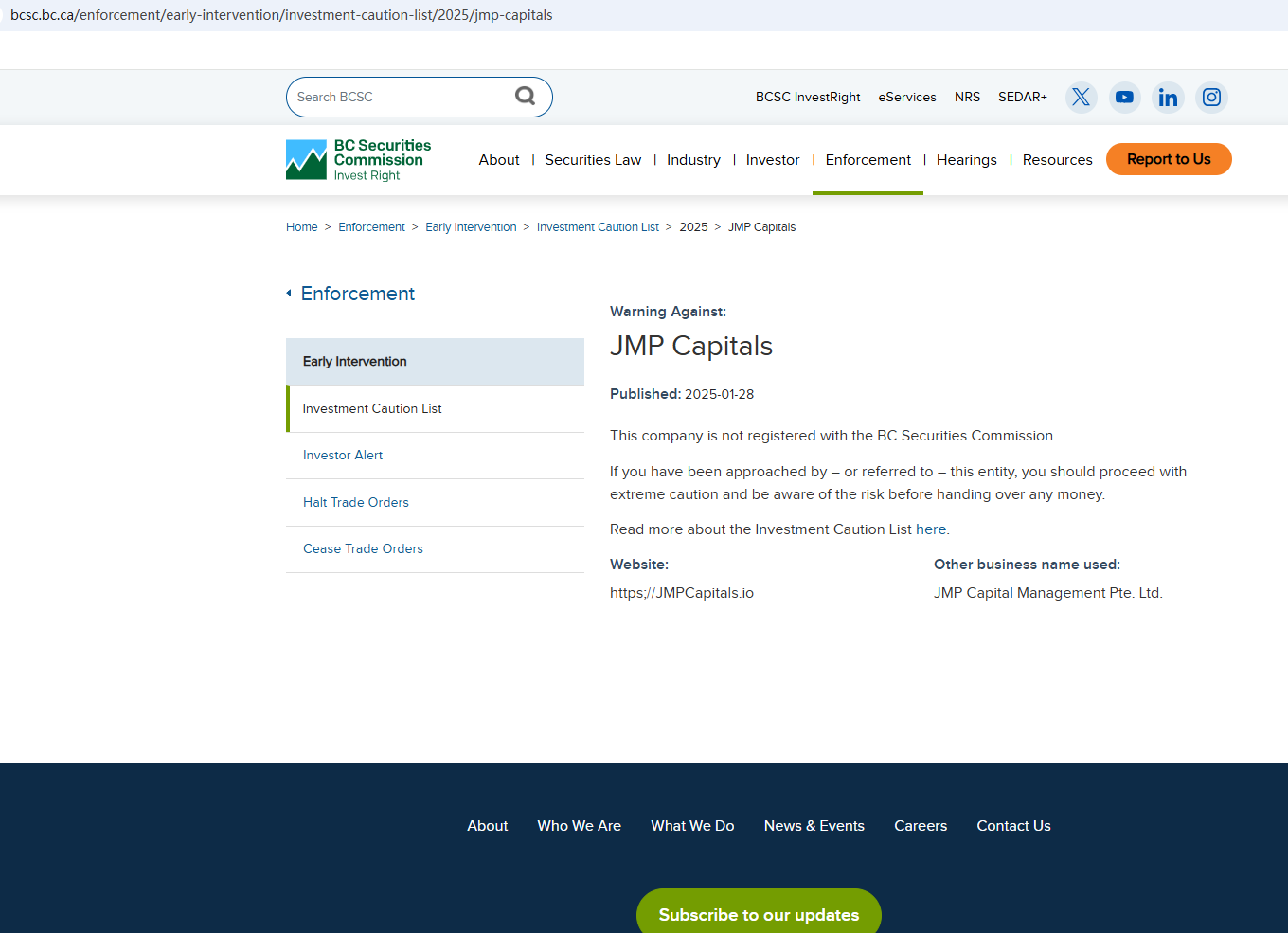Screen dimensions: 1288x933
Task: Focus the Search BCSC input field
Action: (400, 98)
